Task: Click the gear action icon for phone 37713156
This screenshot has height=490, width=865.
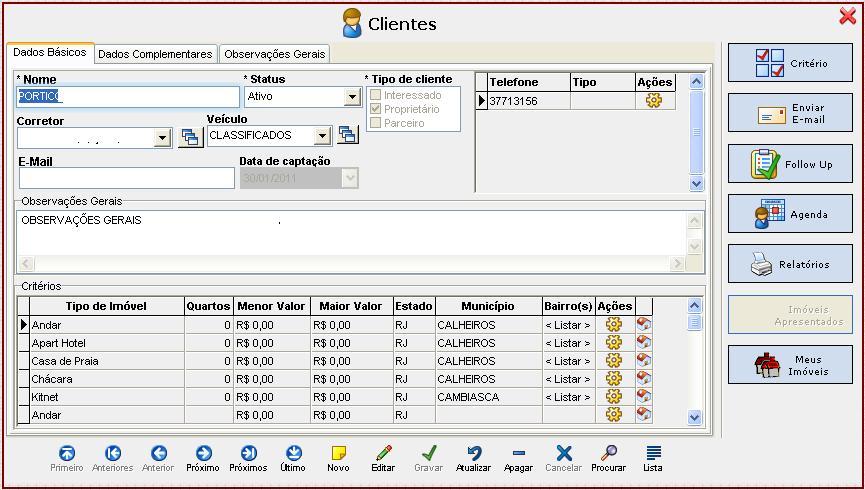Action: pyautogui.click(x=654, y=101)
